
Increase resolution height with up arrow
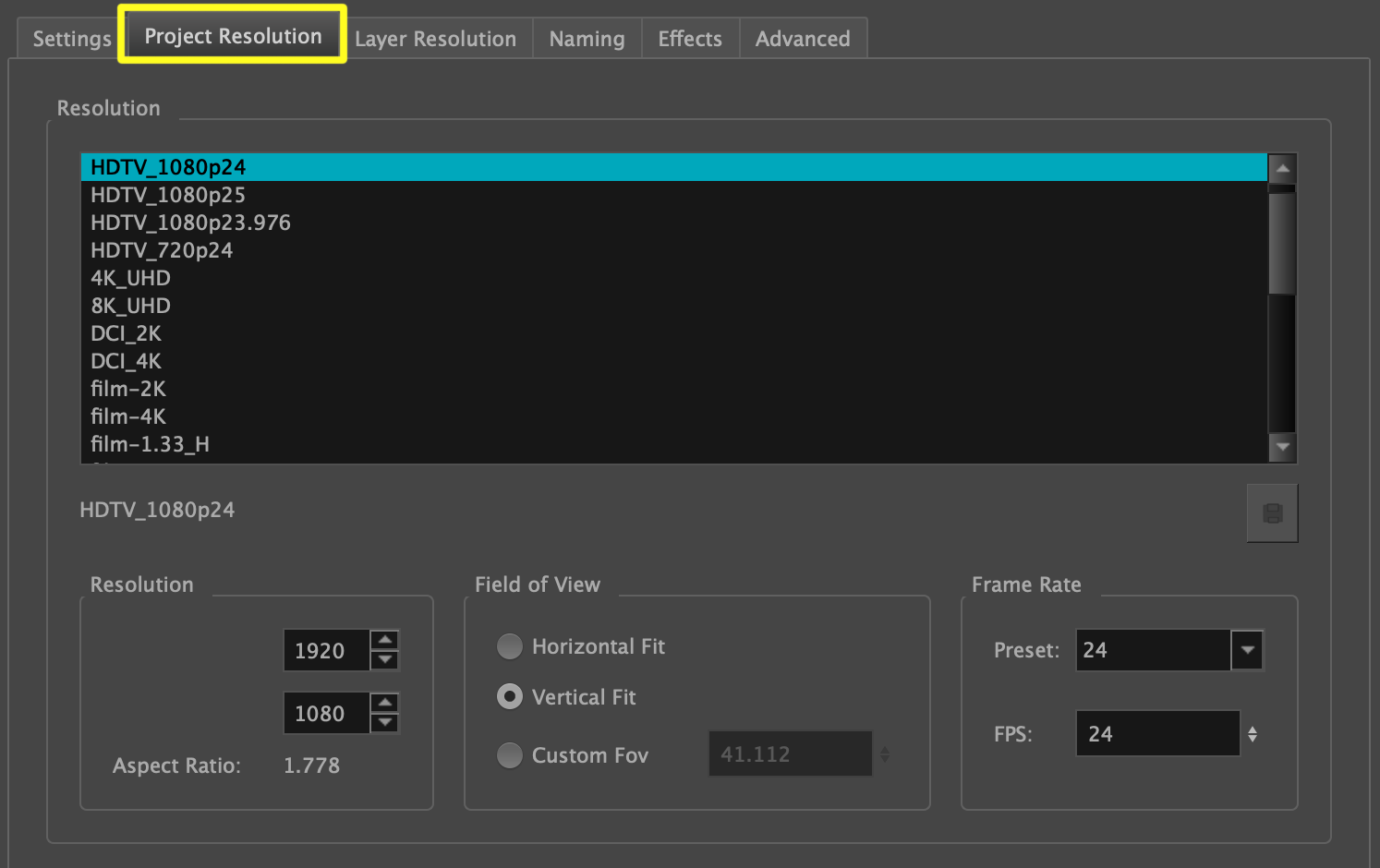click(384, 703)
